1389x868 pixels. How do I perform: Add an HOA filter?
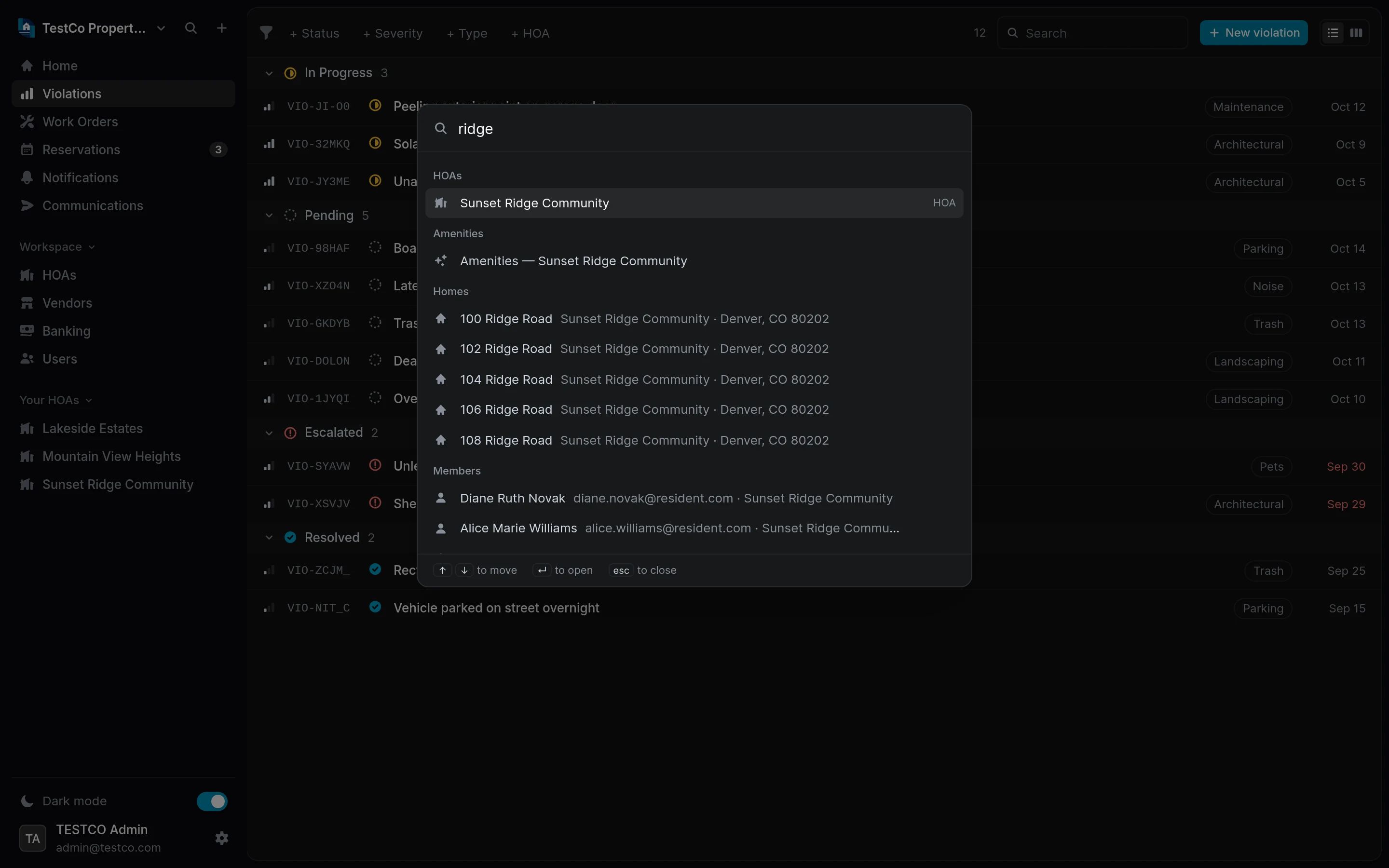[x=531, y=33]
